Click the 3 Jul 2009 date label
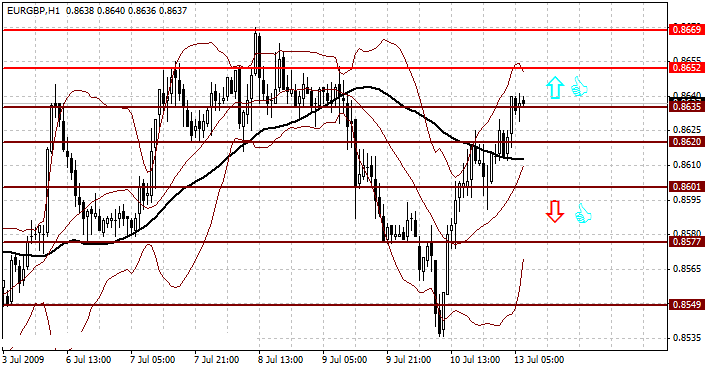The image size is (705, 367). (x=23, y=360)
